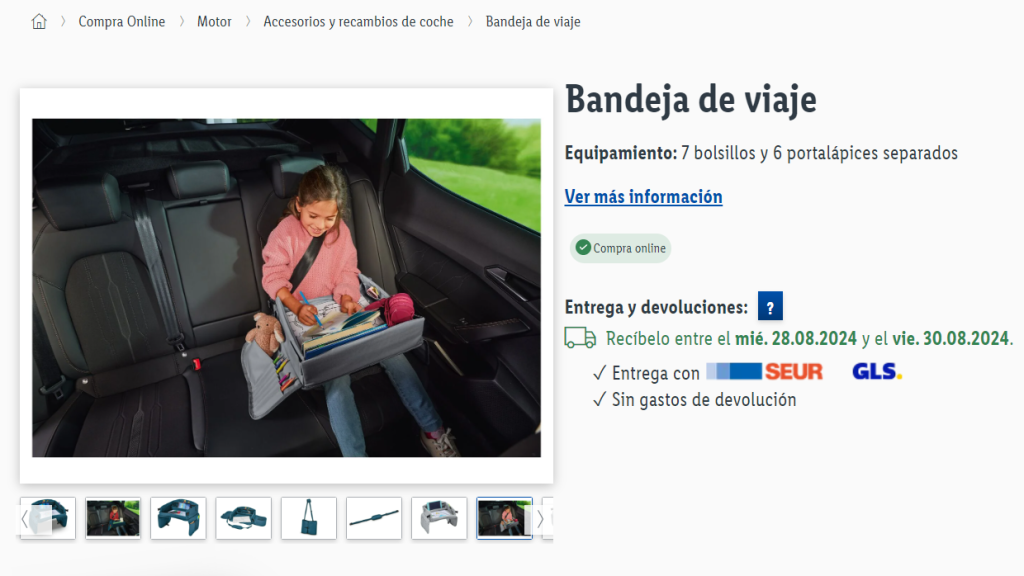Viewport: 1024px width, 576px height.
Task: Click the SEUR carrier logo
Action: (764, 372)
